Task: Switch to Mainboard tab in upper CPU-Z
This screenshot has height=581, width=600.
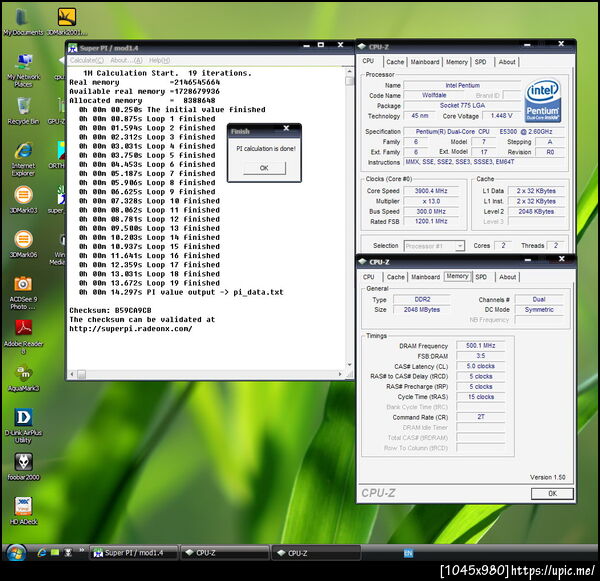Action: (425, 62)
